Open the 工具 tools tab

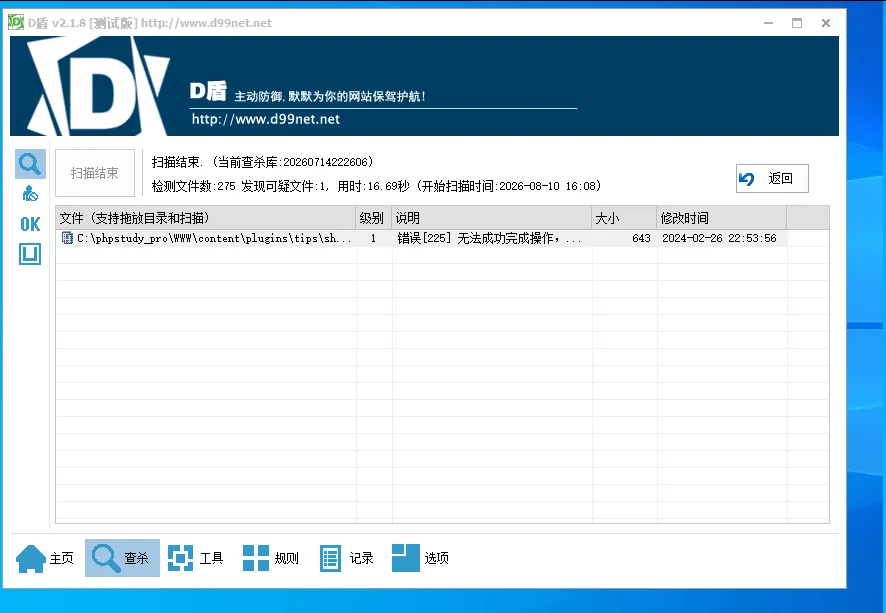click(196, 558)
